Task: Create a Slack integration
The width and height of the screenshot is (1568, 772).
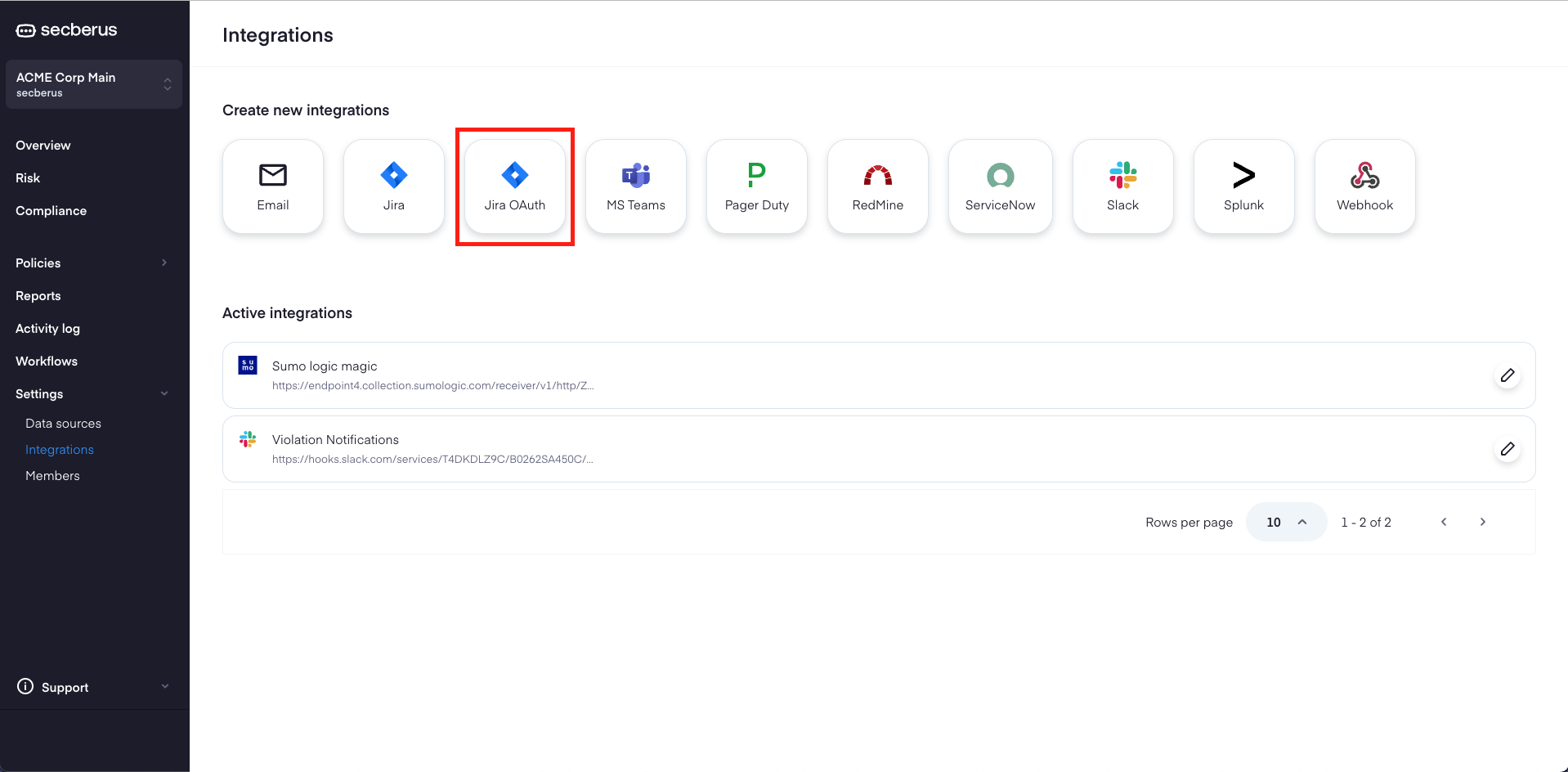Action: pyautogui.click(x=1123, y=186)
